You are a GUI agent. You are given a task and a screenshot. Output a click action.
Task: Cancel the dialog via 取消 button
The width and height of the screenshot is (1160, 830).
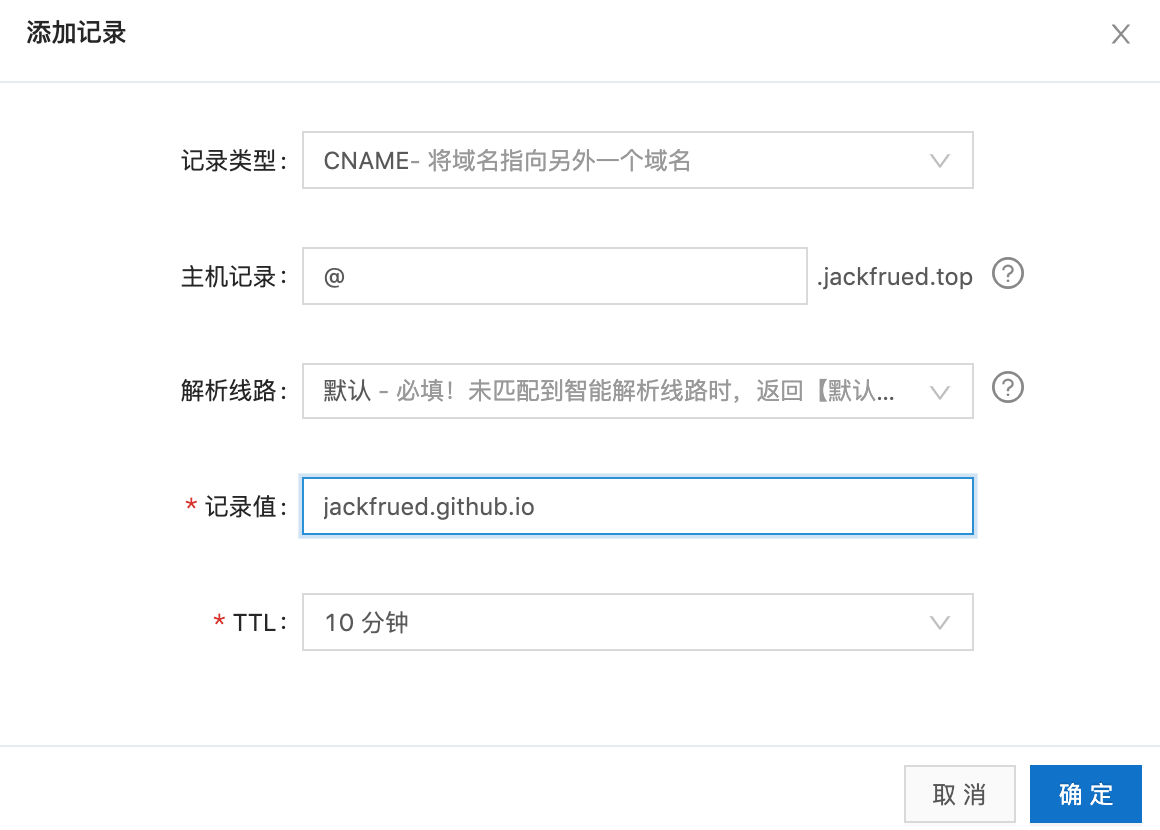pyautogui.click(x=959, y=794)
